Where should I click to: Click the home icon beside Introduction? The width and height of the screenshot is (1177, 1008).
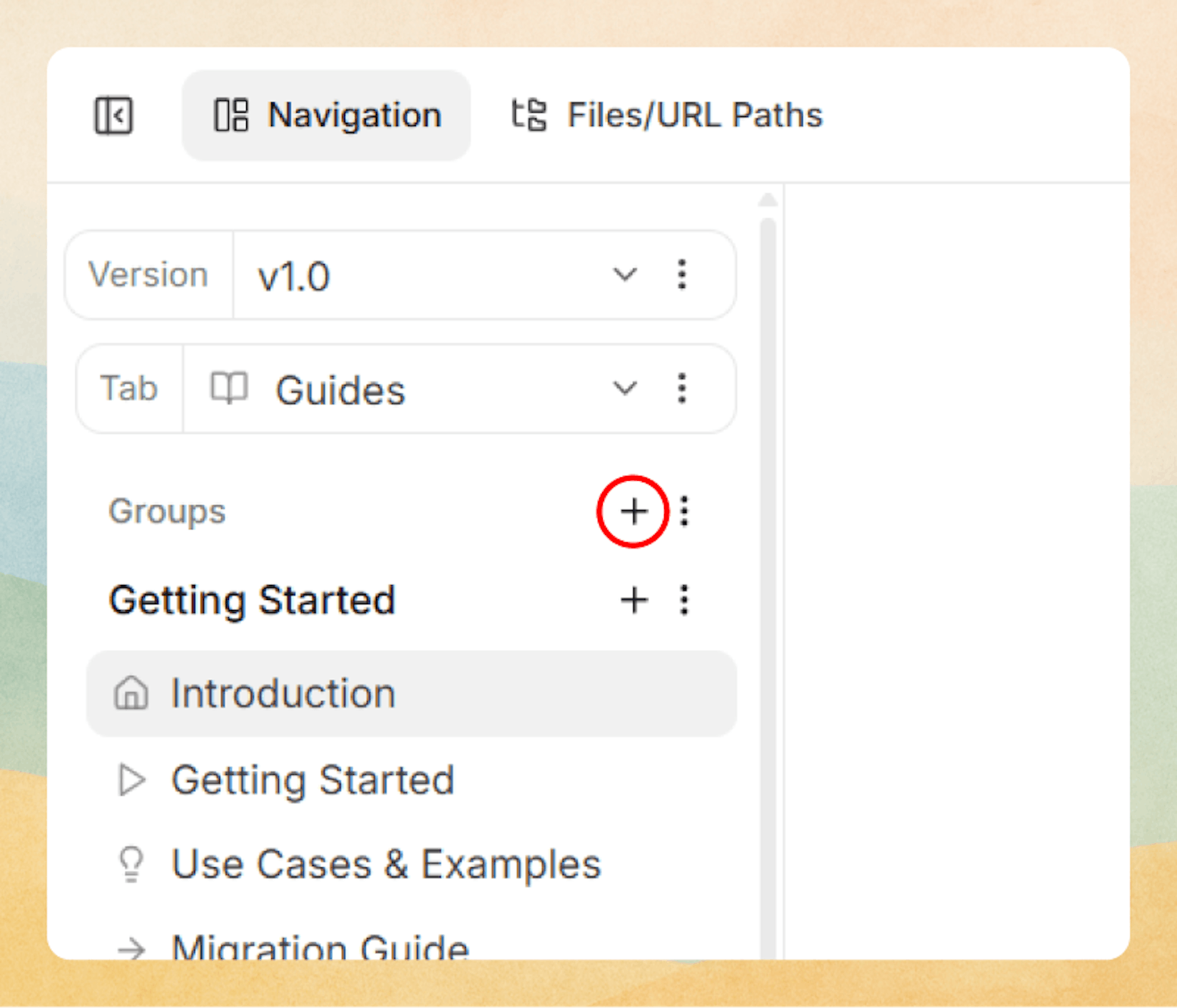[x=133, y=693]
